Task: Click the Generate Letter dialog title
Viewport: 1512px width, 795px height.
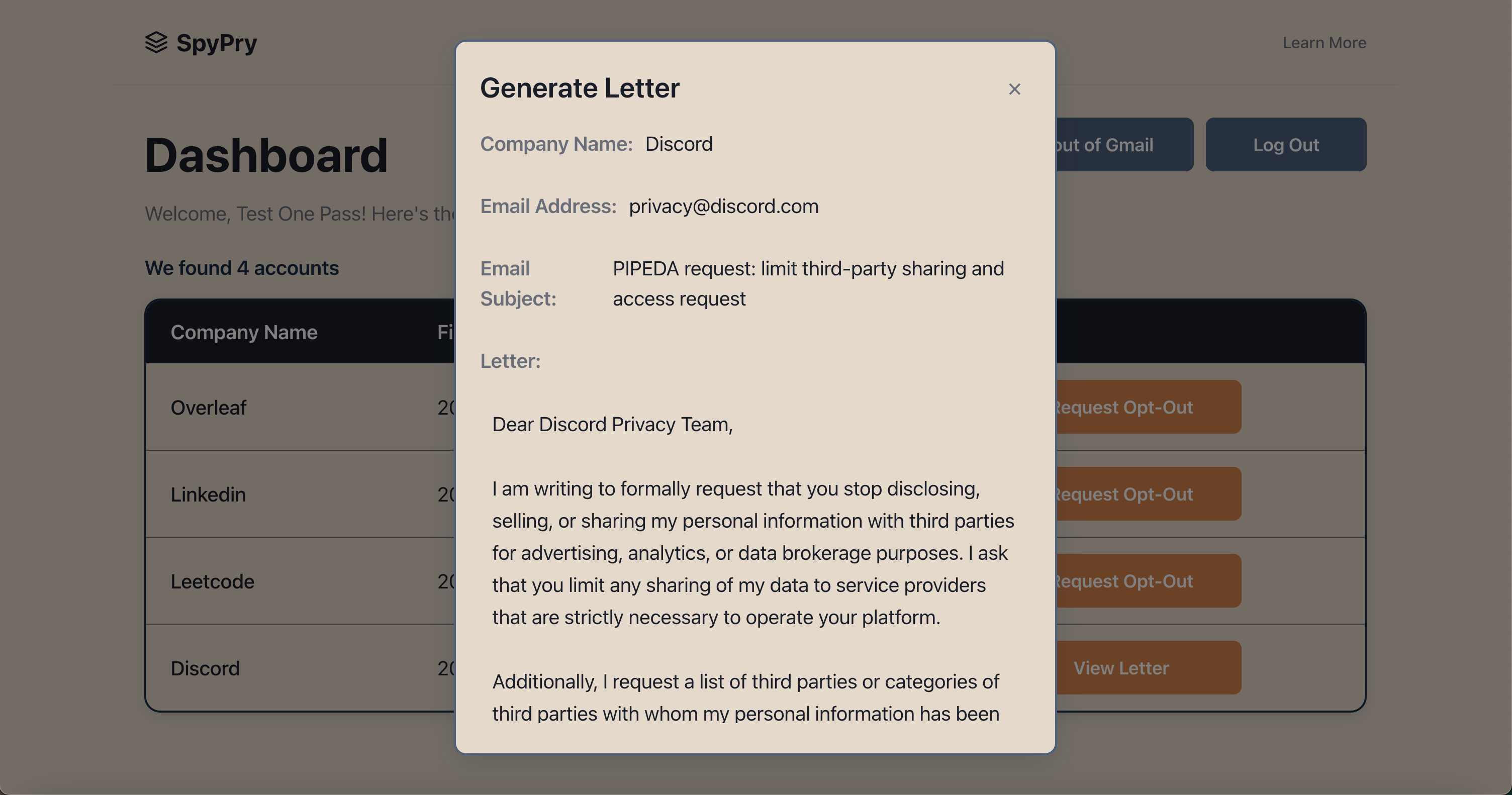Action: point(580,88)
